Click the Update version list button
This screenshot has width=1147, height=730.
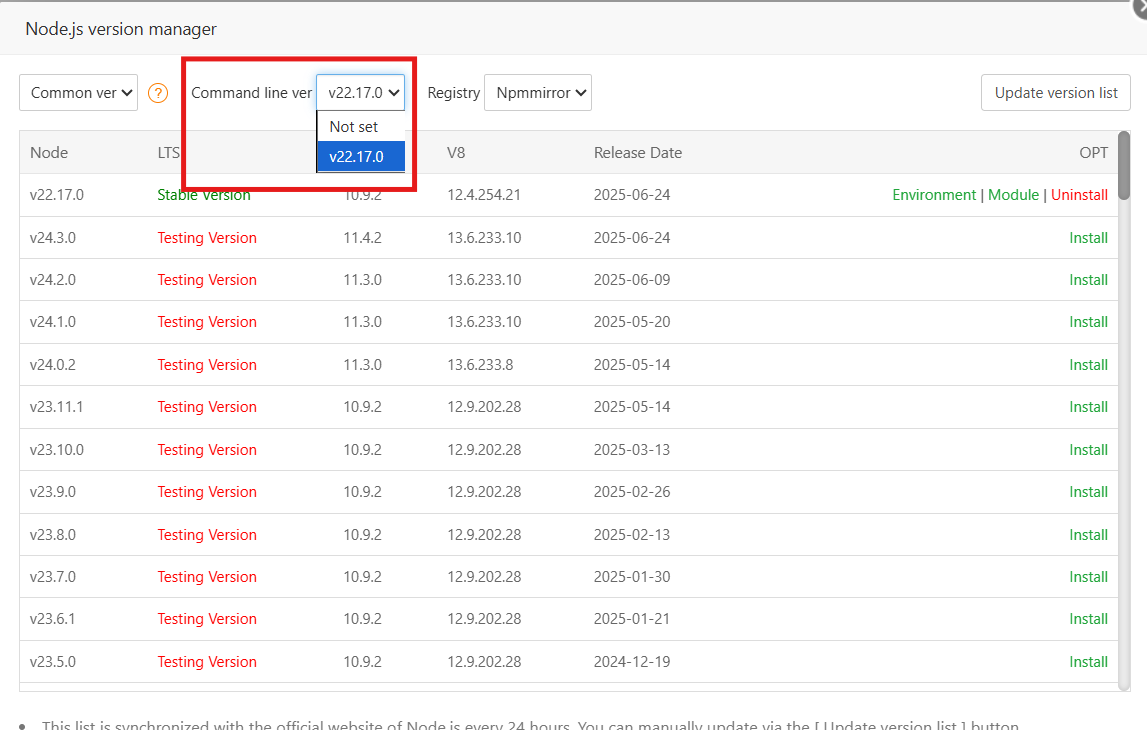1055,92
